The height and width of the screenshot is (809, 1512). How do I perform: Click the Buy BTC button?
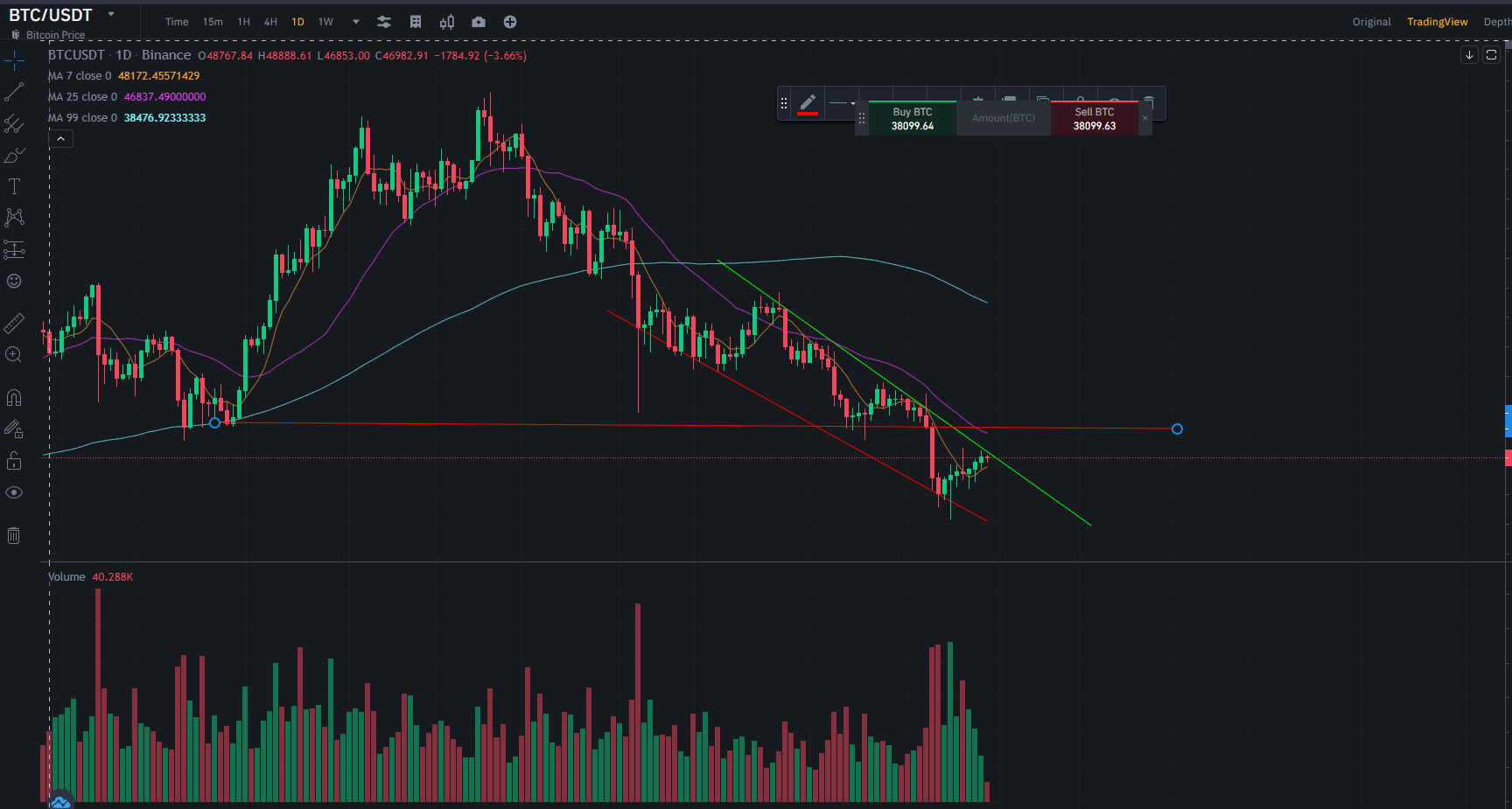(913, 119)
